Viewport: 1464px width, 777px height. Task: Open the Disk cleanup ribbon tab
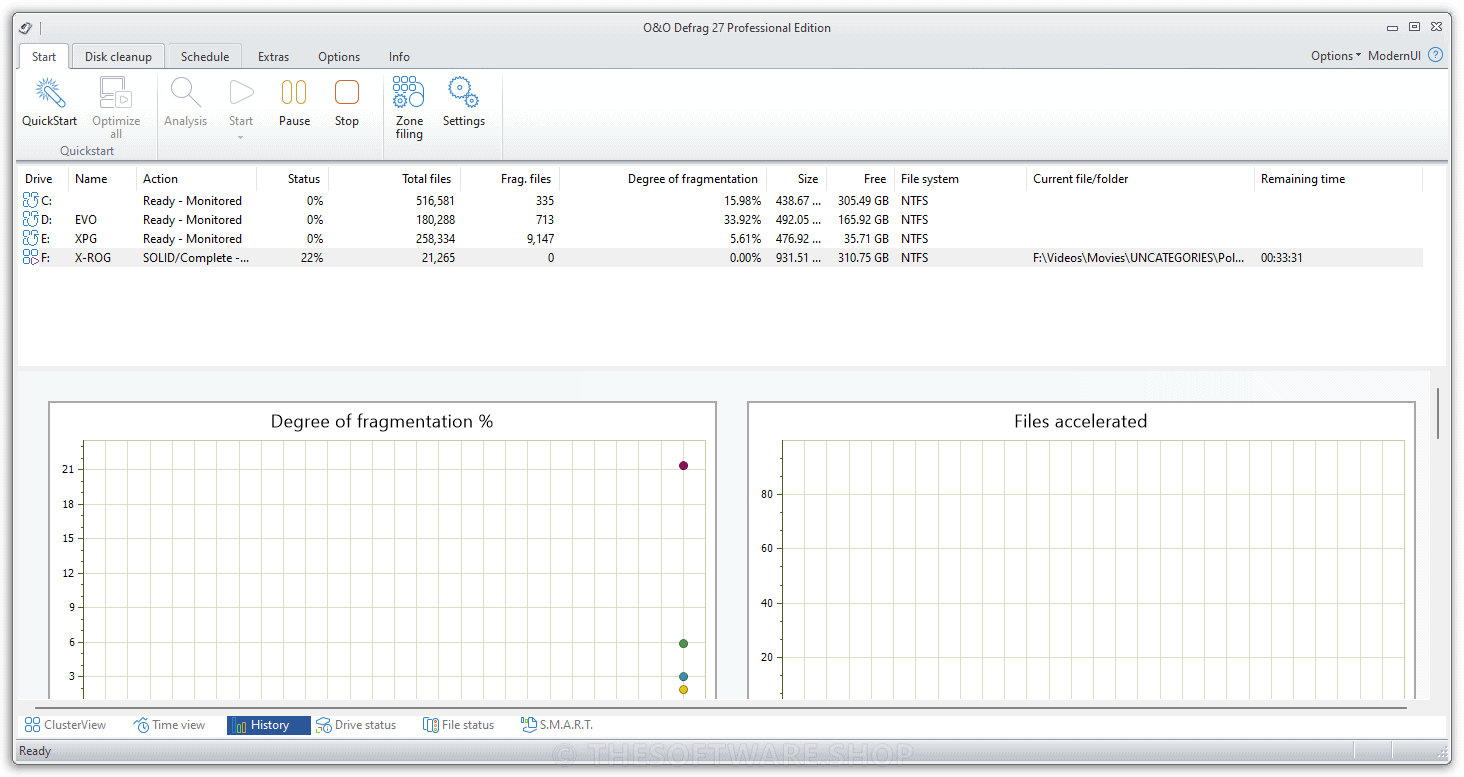point(118,57)
